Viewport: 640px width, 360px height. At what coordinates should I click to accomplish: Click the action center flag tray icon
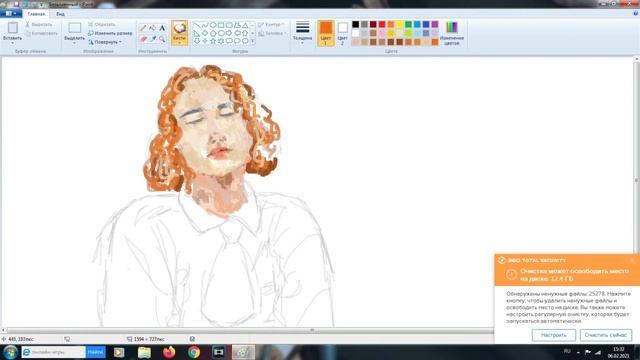pos(588,352)
